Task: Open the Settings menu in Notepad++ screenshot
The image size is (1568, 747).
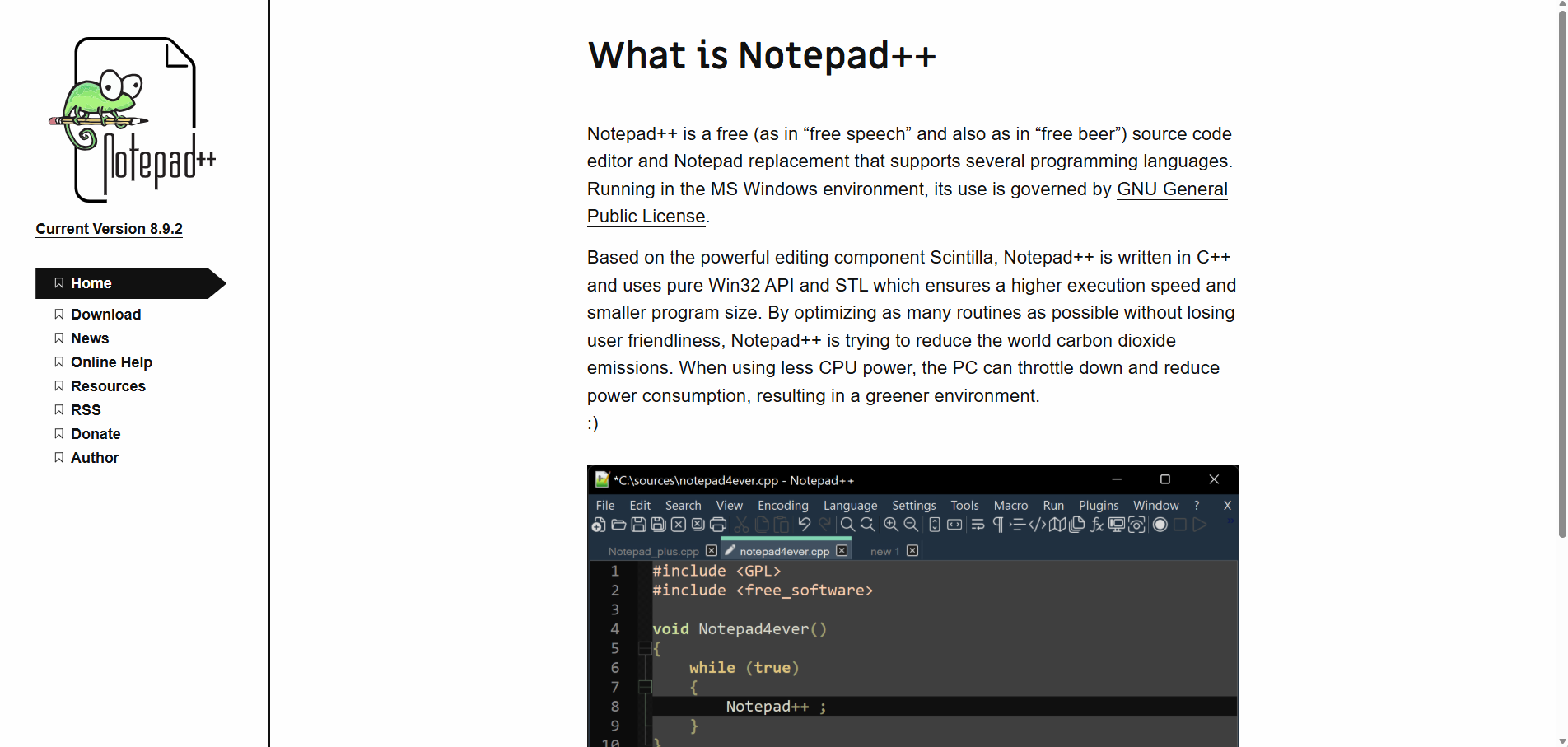Action: click(914, 506)
